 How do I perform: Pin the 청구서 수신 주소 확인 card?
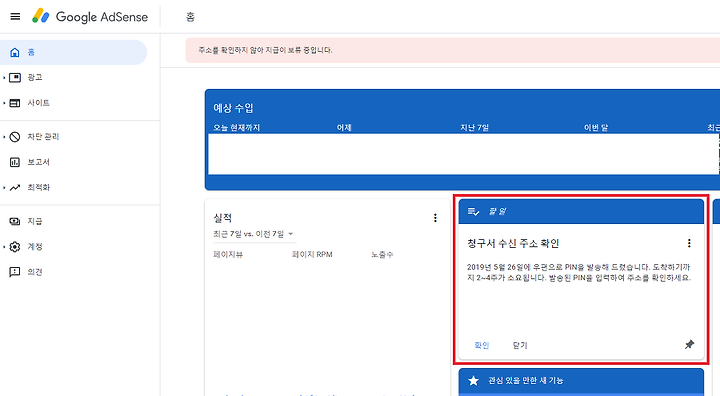pyautogui.click(x=689, y=345)
